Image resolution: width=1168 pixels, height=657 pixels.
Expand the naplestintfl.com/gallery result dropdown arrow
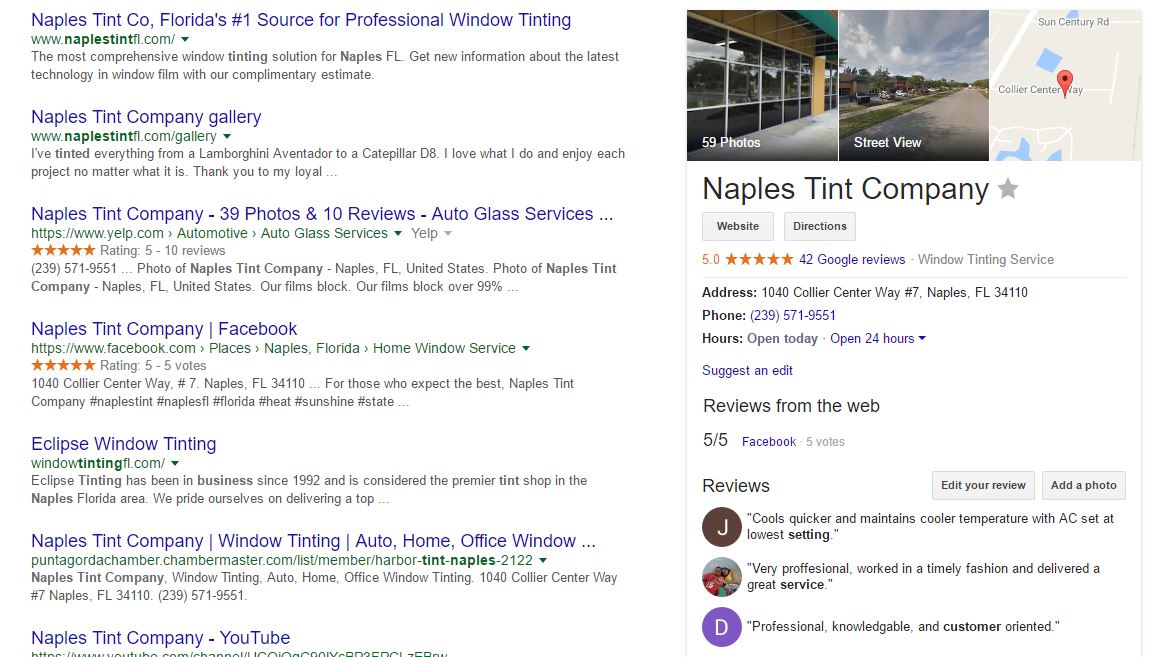pyautogui.click(x=227, y=136)
